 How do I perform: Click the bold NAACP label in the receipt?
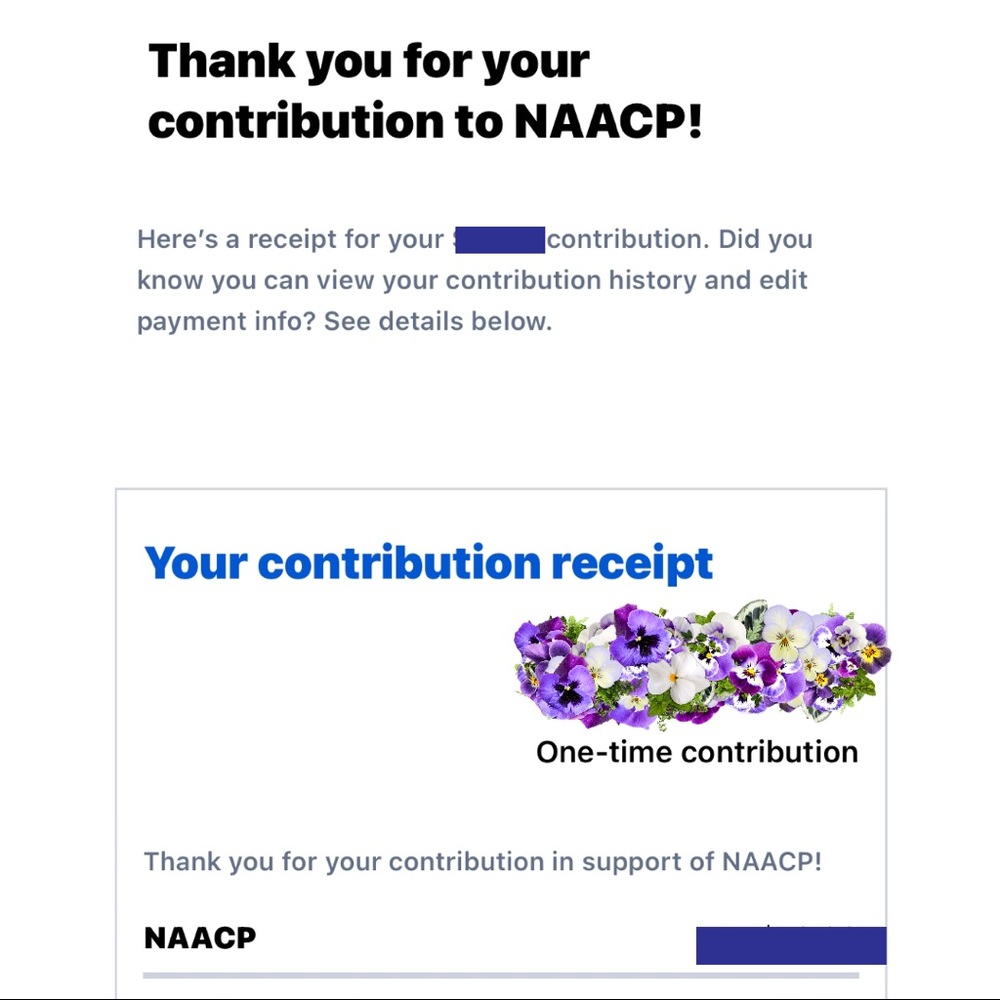tap(200, 938)
